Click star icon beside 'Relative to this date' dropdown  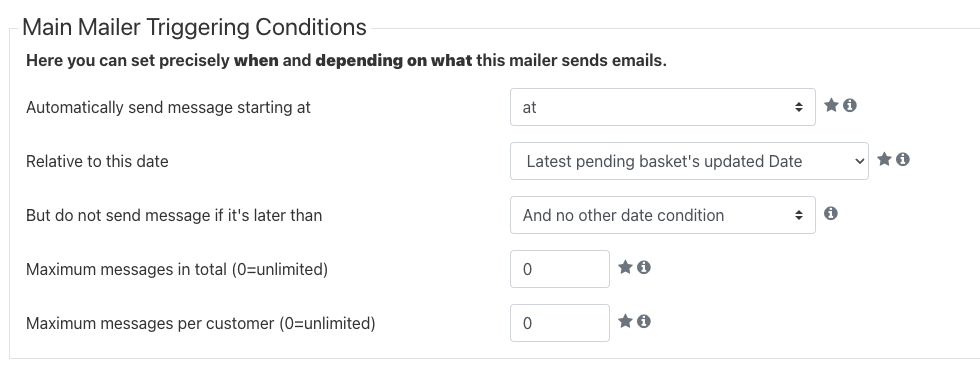pyautogui.click(x=884, y=159)
